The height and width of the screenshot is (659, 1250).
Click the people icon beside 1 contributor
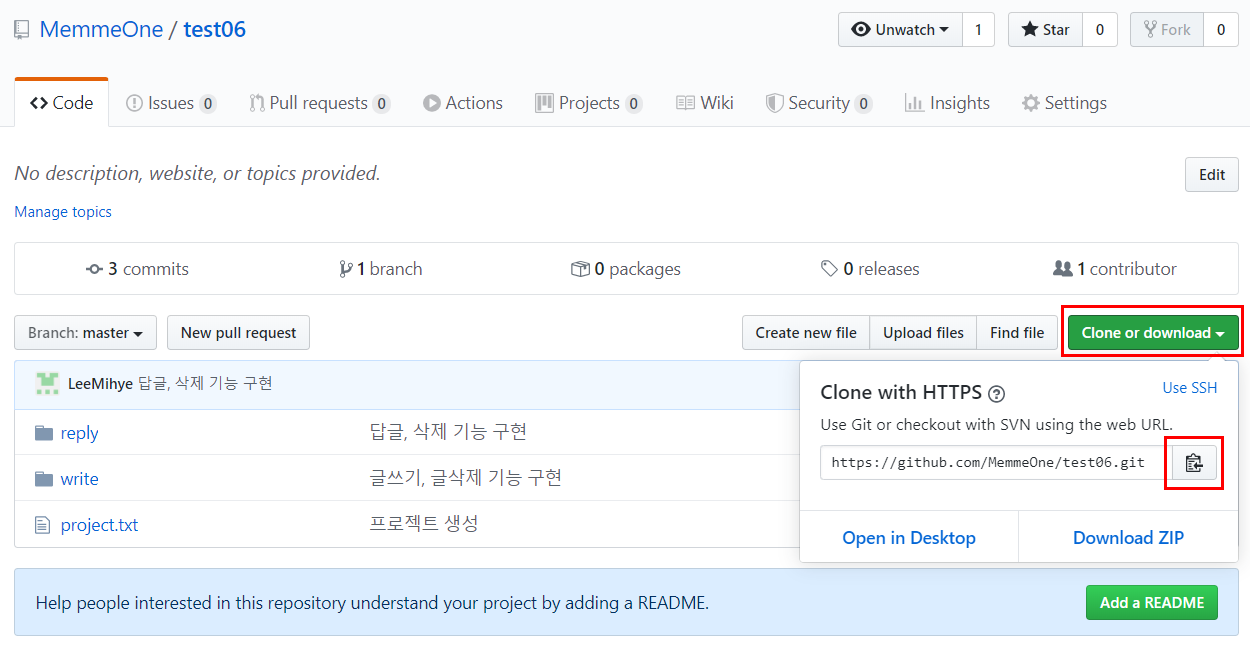(x=1063, y=269)
